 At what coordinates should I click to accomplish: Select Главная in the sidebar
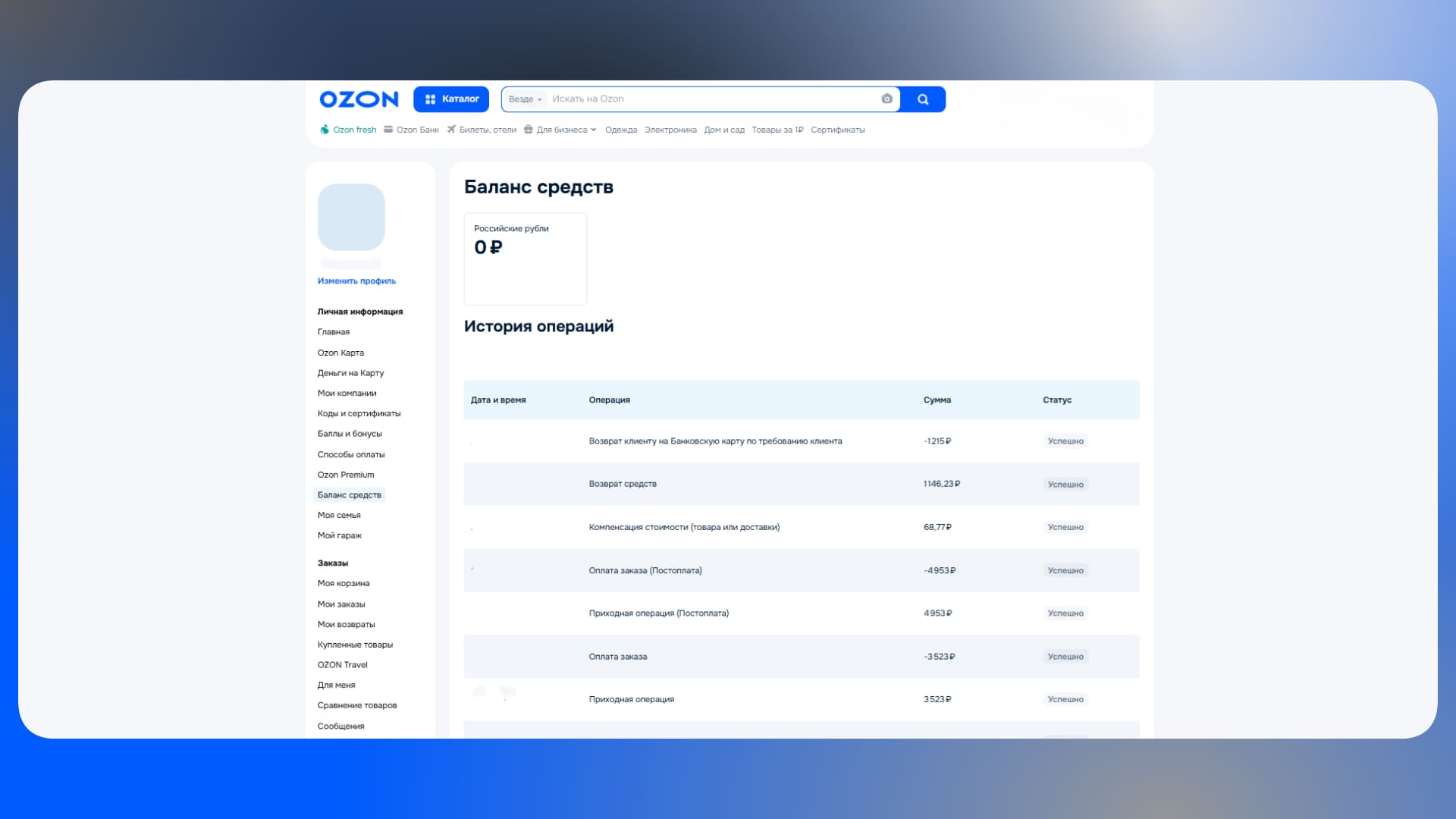(334, 332)
